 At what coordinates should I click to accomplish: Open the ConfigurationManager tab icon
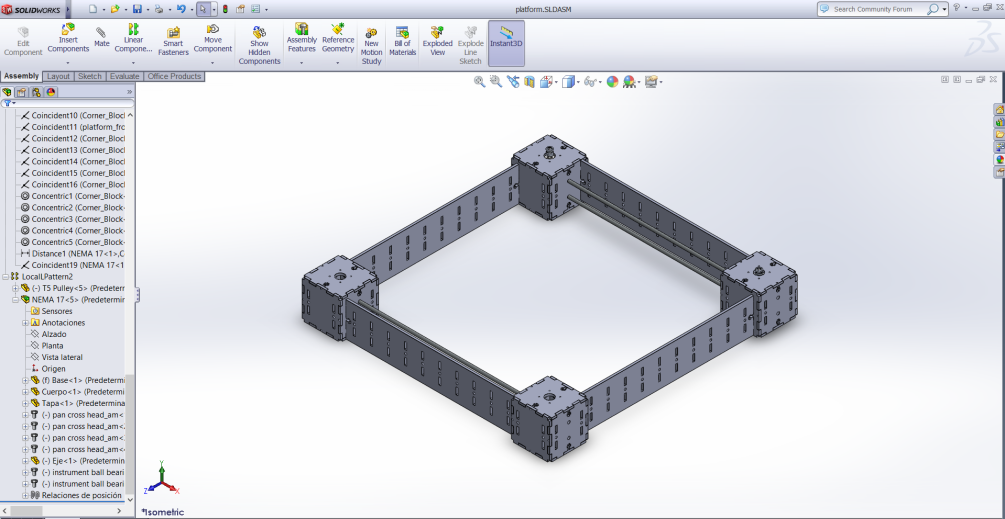36,92
